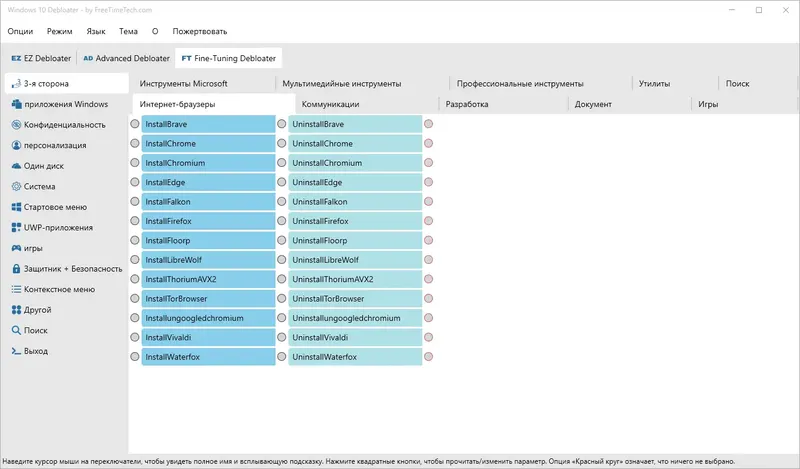Click the Пожертвовать donate menu item
Image resolution: width=800 pixels, height=469 pixels.
[200, 32]
